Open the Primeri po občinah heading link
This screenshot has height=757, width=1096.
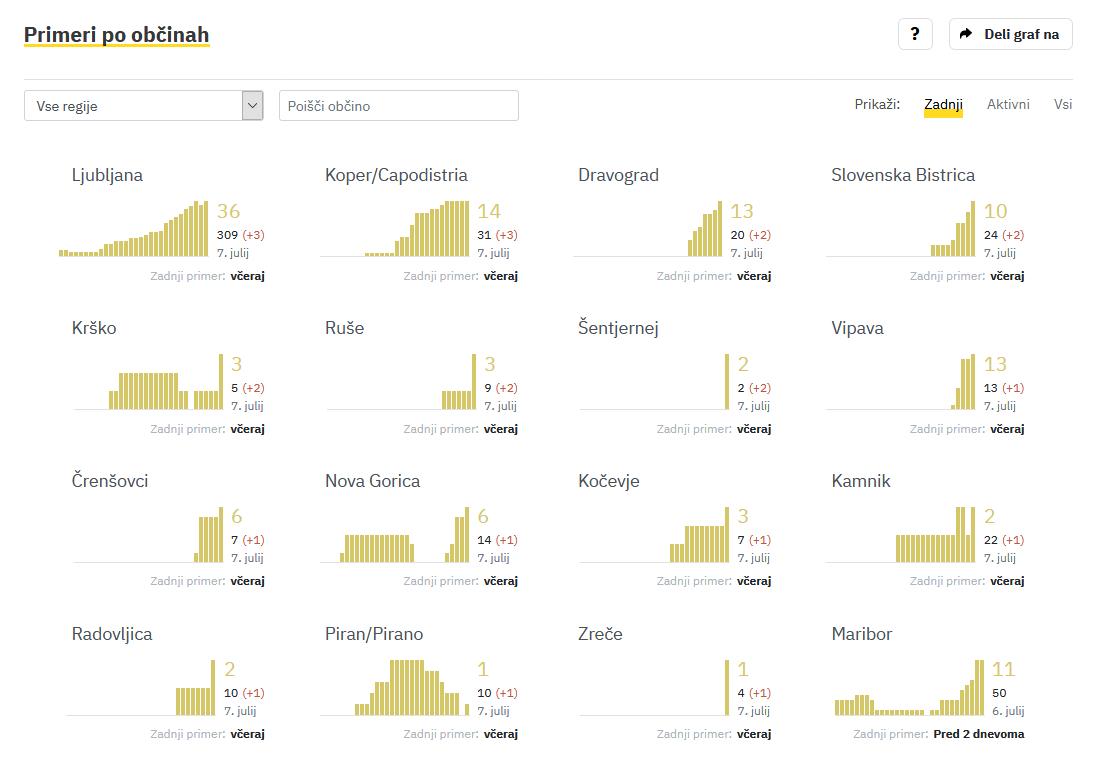click(x=117, y=35)
